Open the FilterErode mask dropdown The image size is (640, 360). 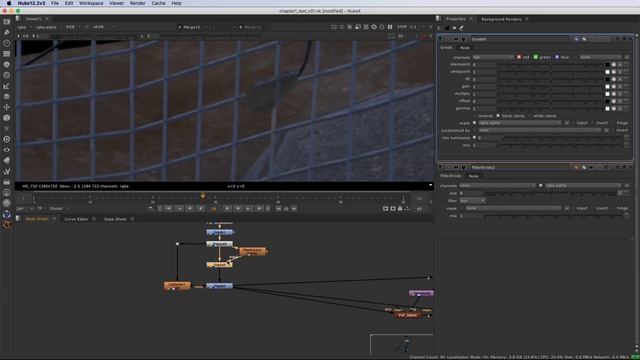[x=513, y=208]
